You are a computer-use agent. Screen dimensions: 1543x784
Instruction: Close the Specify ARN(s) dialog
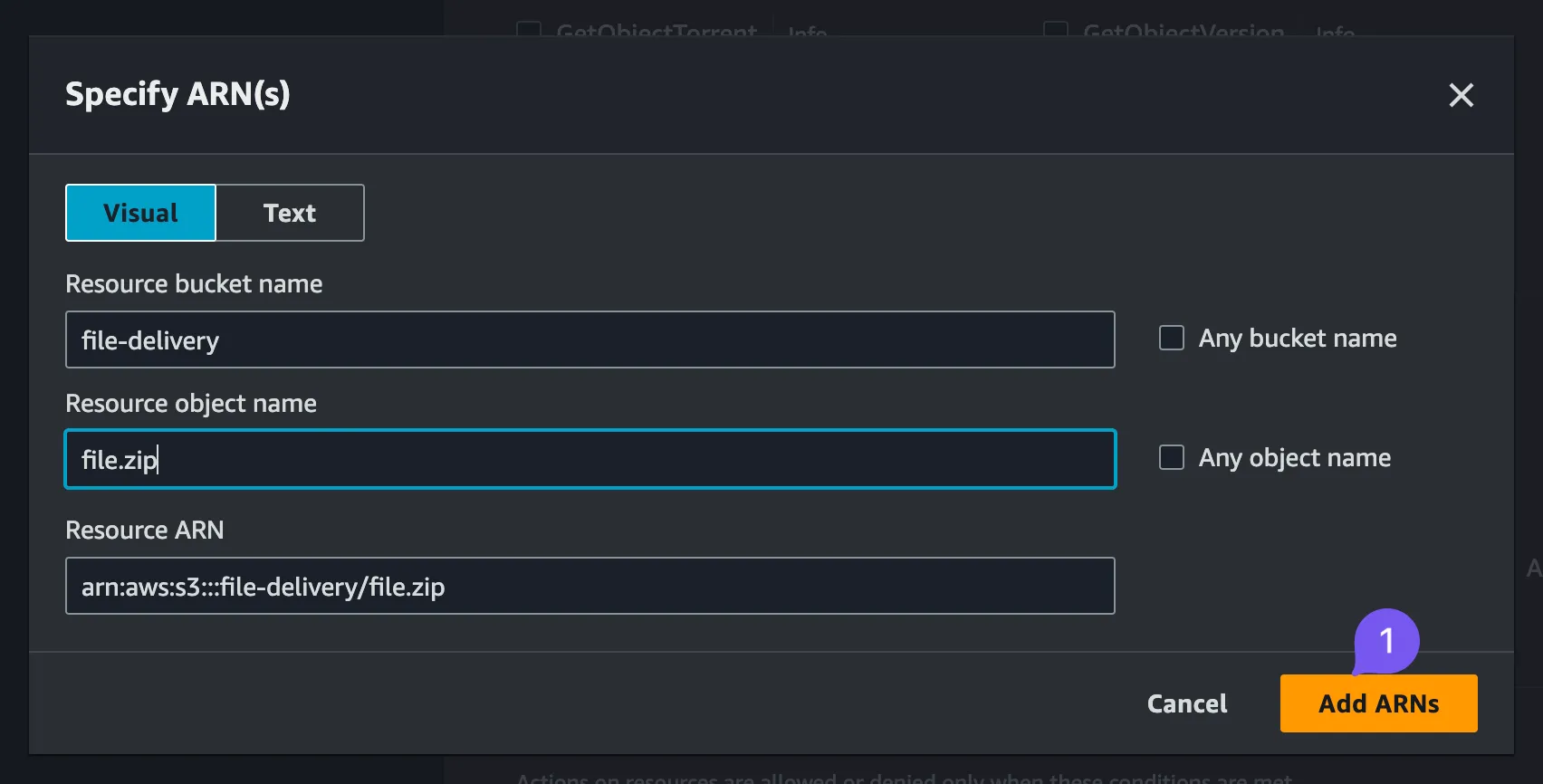(1461, 95)
